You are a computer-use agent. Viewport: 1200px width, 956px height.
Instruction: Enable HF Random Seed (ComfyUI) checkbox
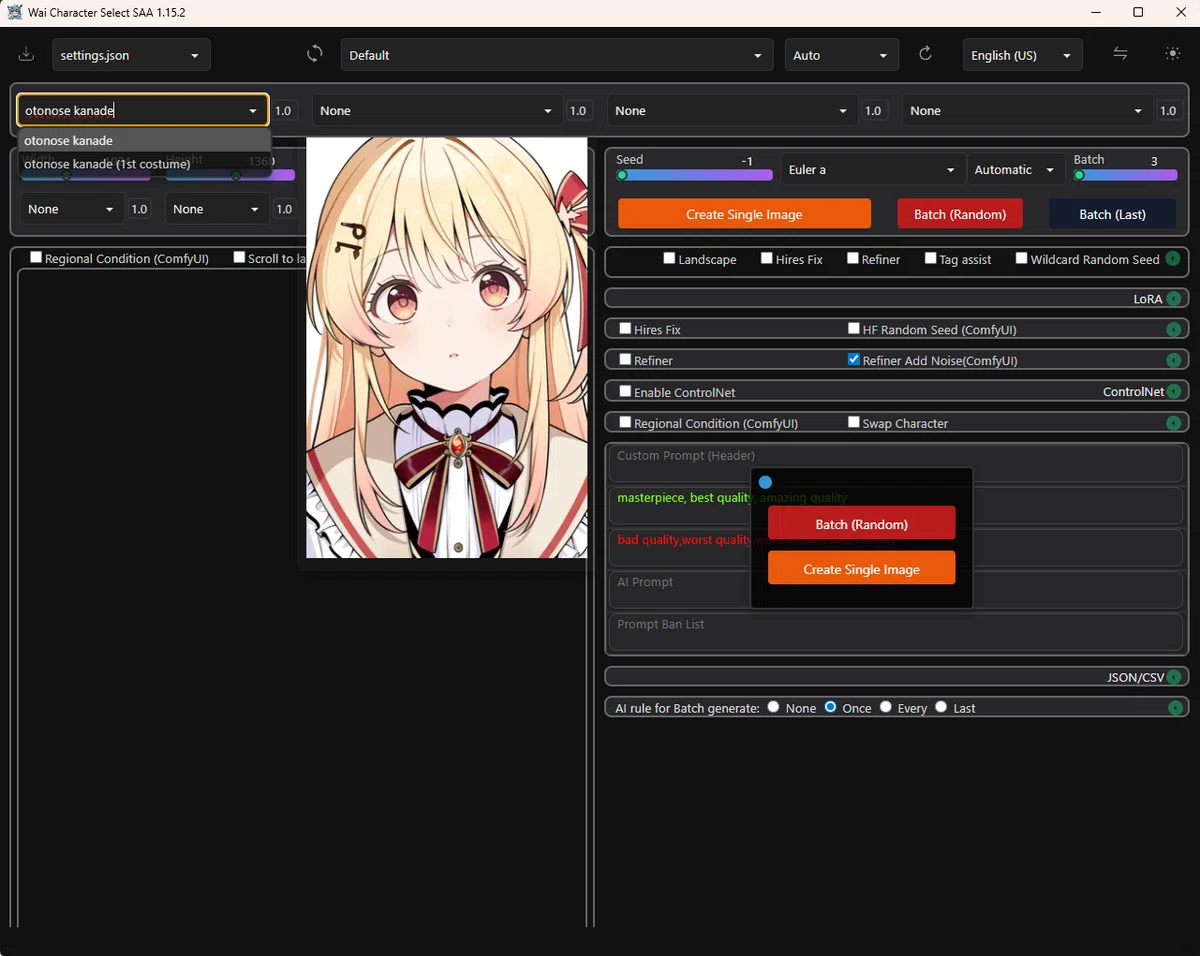coord(854,328)
